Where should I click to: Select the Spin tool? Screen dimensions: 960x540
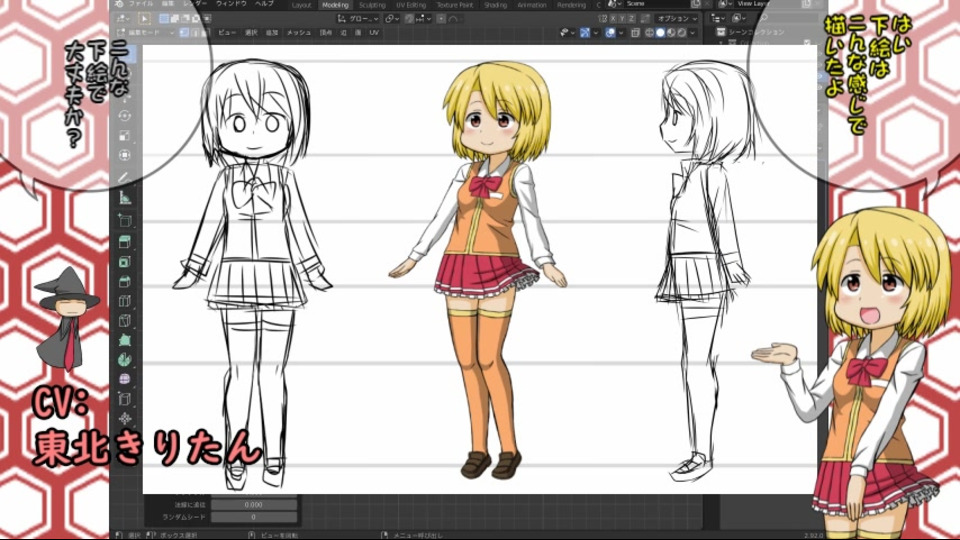[x=125, y=359]
